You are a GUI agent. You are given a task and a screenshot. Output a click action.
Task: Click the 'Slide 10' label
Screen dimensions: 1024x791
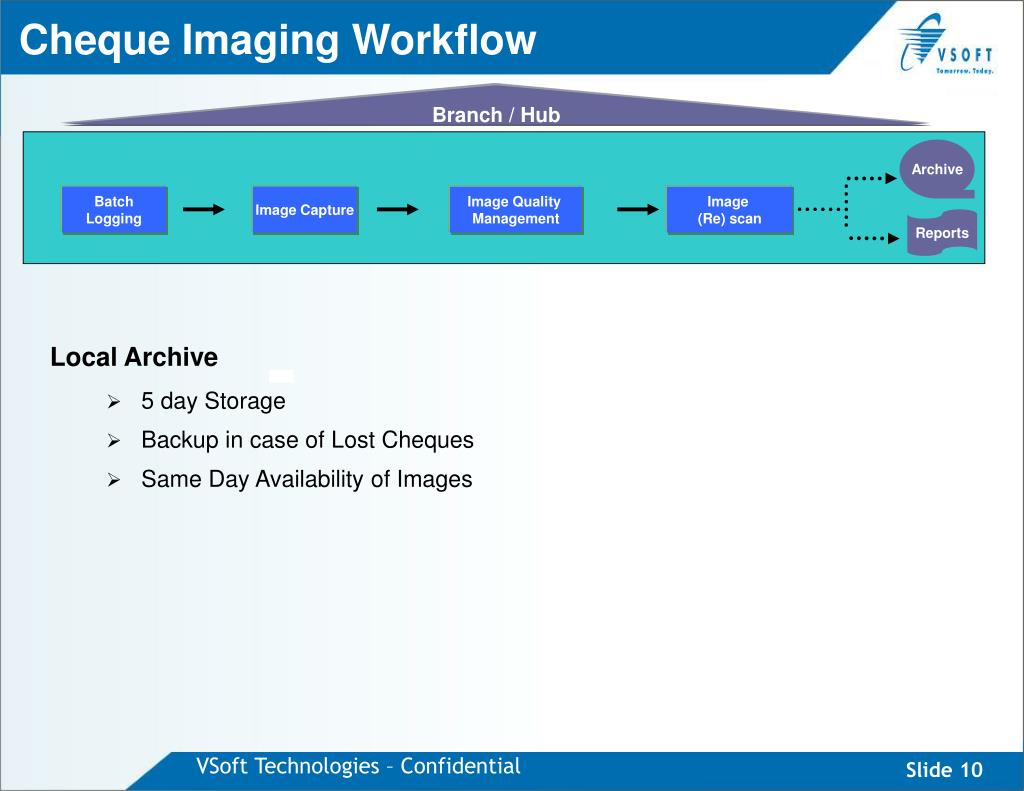(944, 769)
